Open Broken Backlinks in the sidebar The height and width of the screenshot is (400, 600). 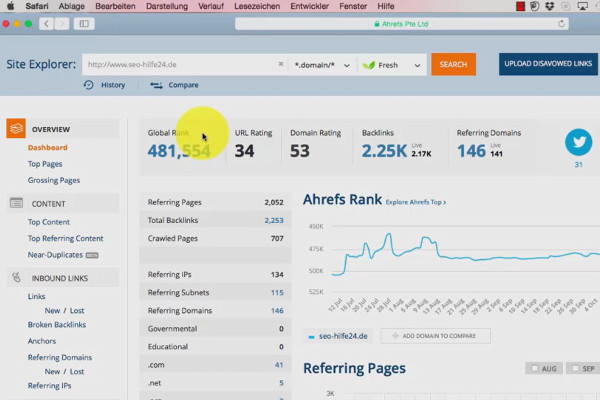57,325
